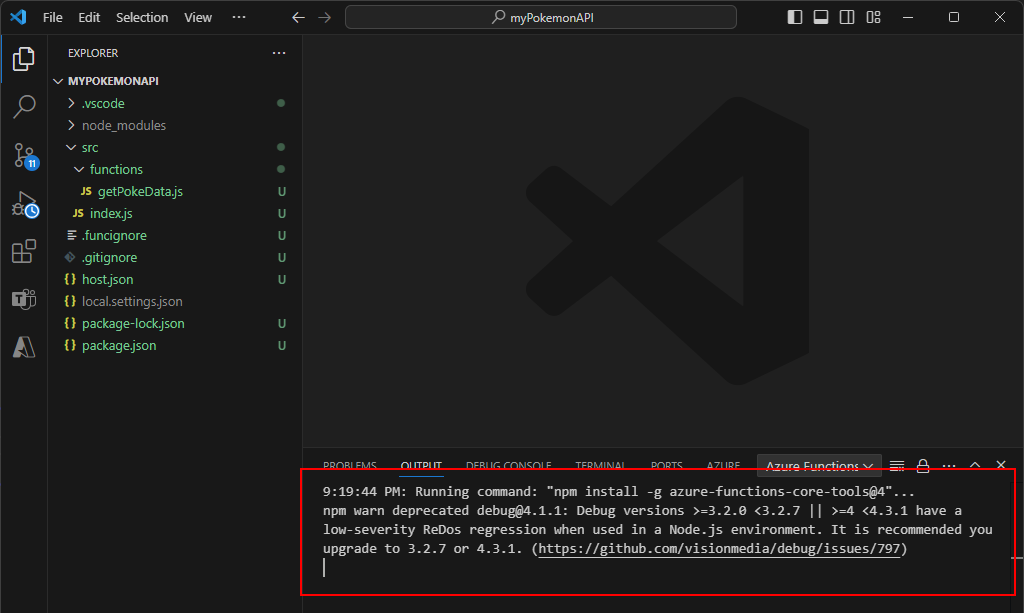This screenshot has width=1024, height=613.
Task: Open the Edit menu
Action: pos(89,18)
